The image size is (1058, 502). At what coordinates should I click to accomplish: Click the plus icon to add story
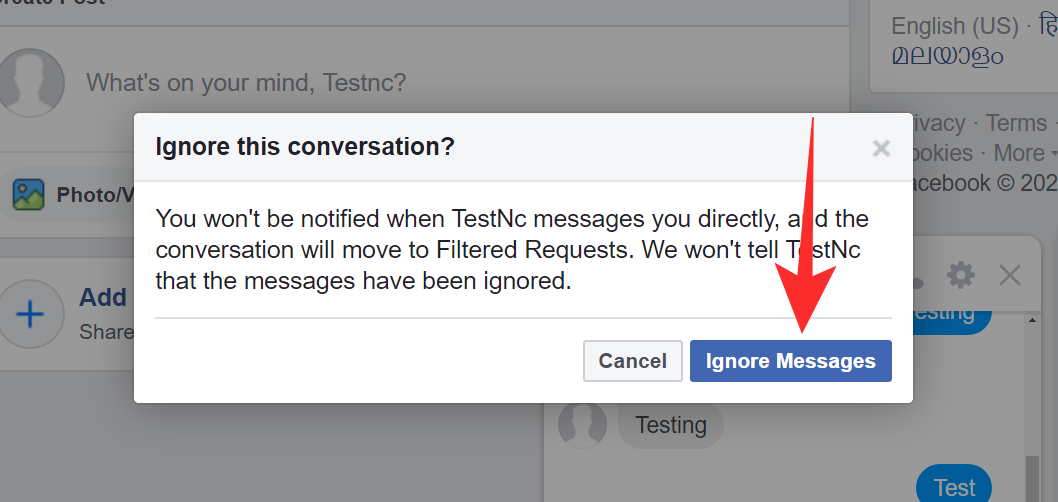(x=32, y=315)
